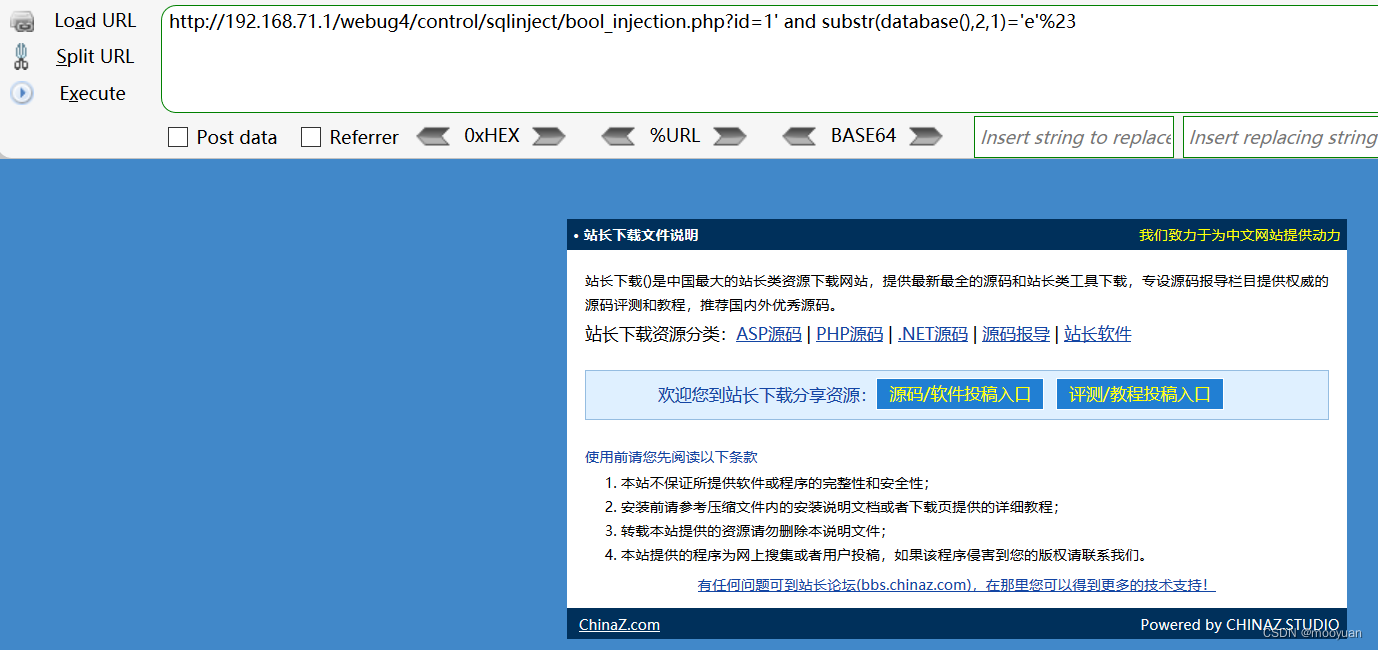This screenshot has height=650, width=1378.
Task: Open the ASP源码 link
Action: coord(769,334)
